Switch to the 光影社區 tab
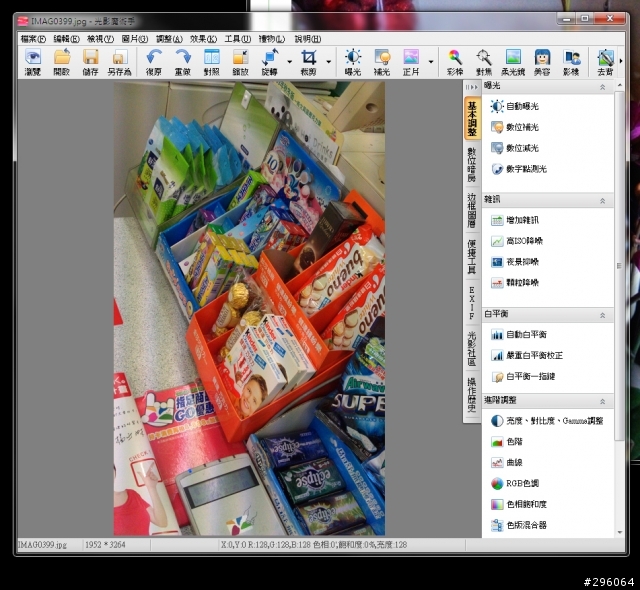Screen dimensions: 640x590 click(472, 348)
